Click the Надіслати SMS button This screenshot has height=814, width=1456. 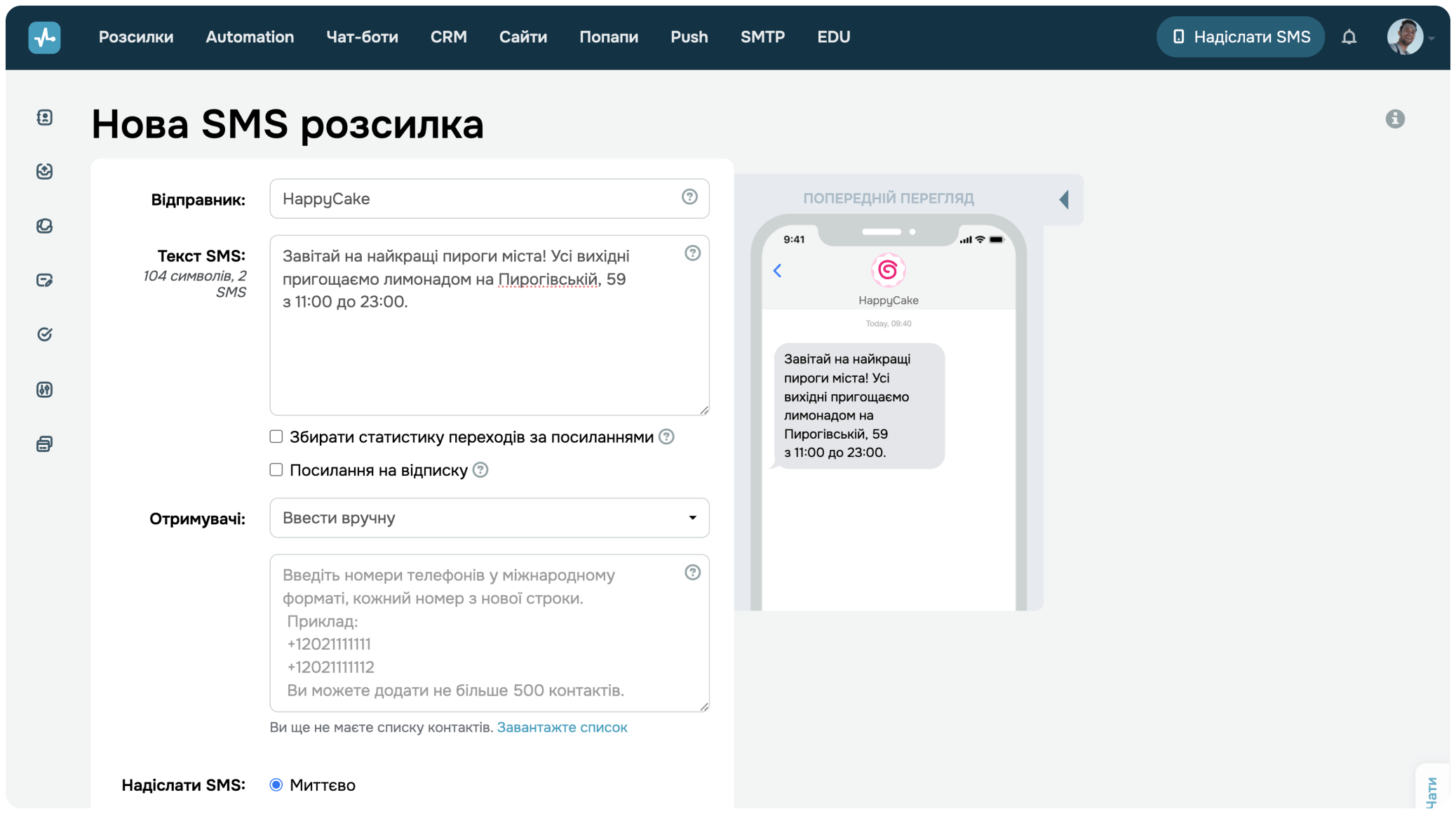click(1240, 37)
